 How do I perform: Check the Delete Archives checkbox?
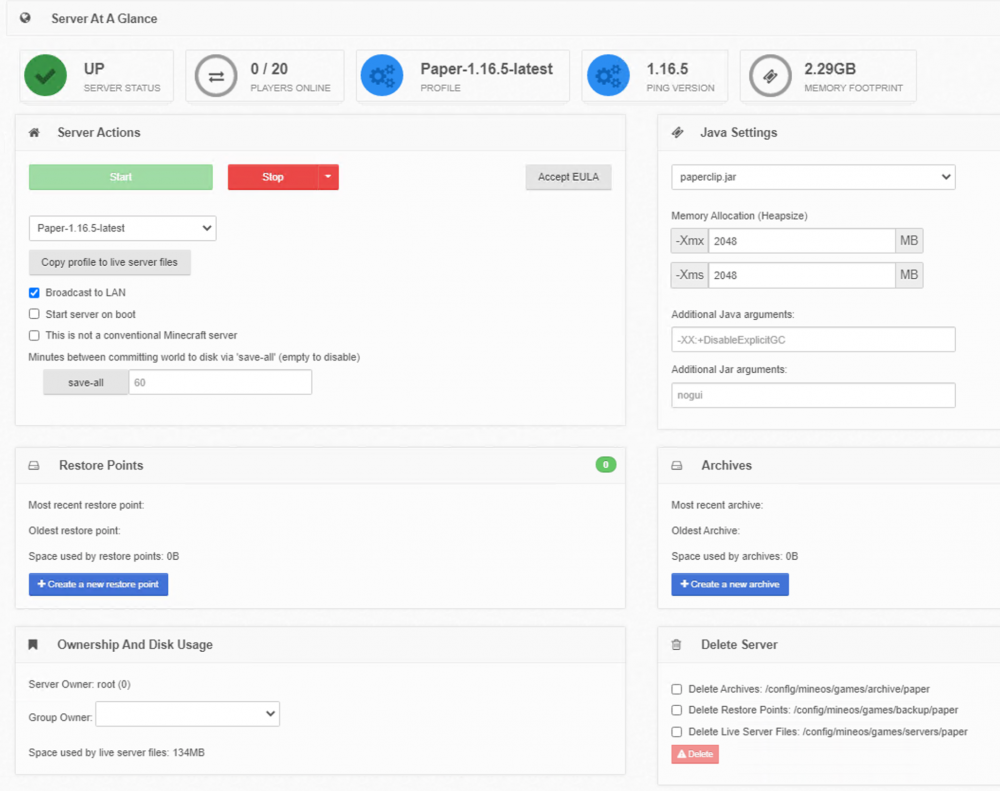[x=677, y=690]
